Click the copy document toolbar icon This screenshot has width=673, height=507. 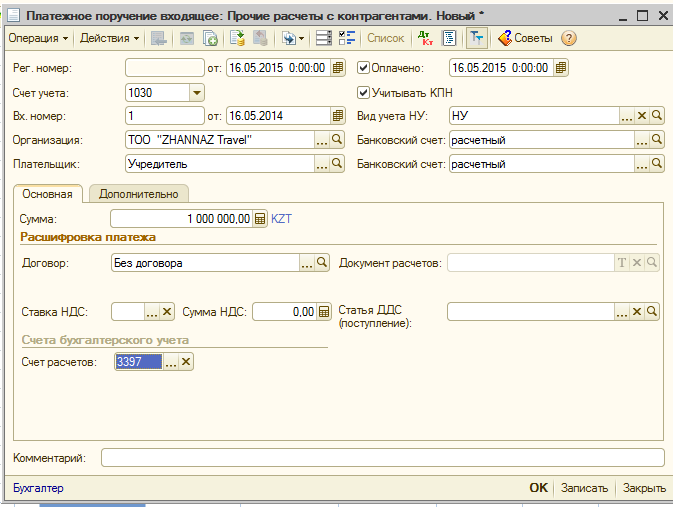coord(210,38)
